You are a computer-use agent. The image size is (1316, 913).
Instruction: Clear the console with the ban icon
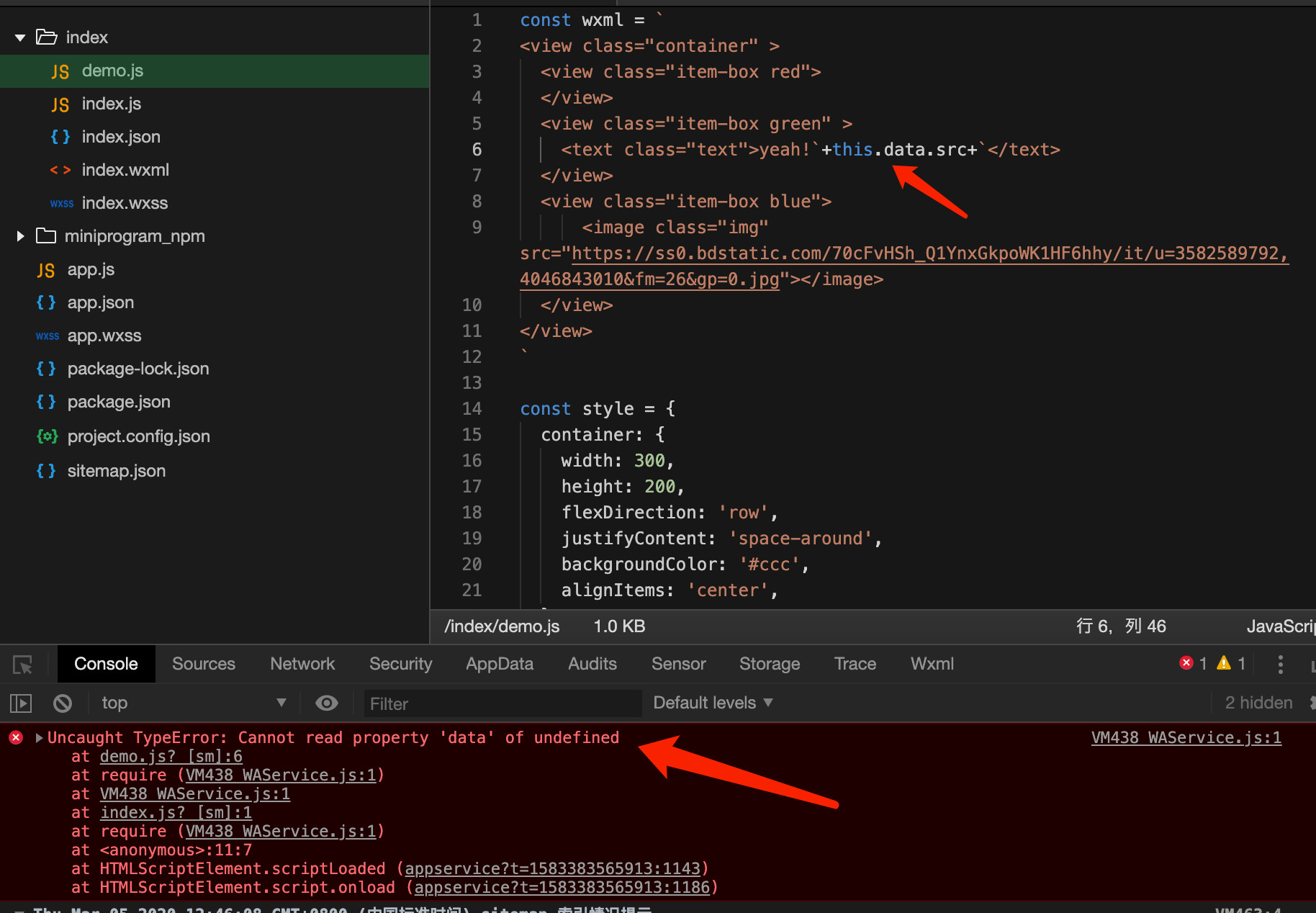[x=63, y=703]
